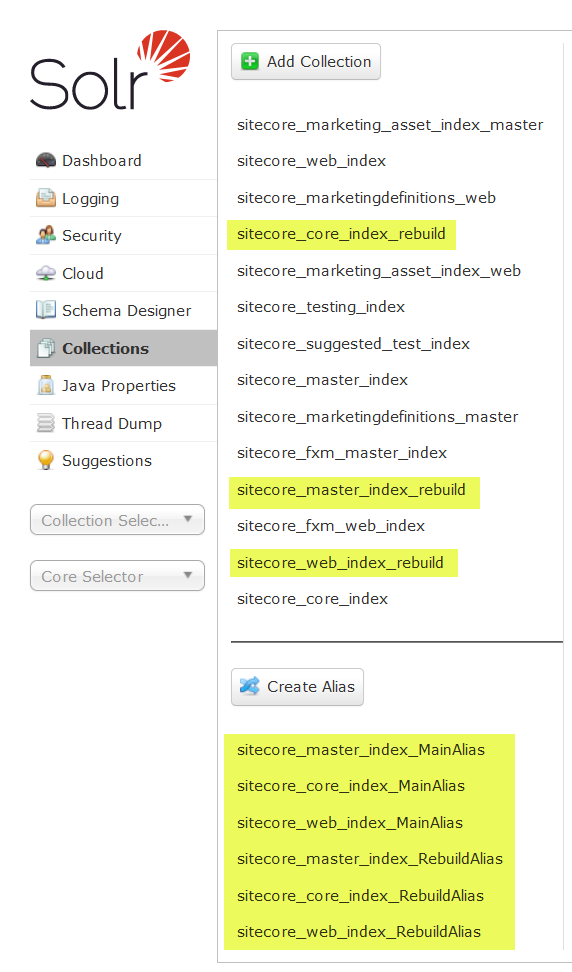The width and height of the screenshot is (572, 972).
Task: Click the green plus Add Collection icon
Action: (250, 61)
